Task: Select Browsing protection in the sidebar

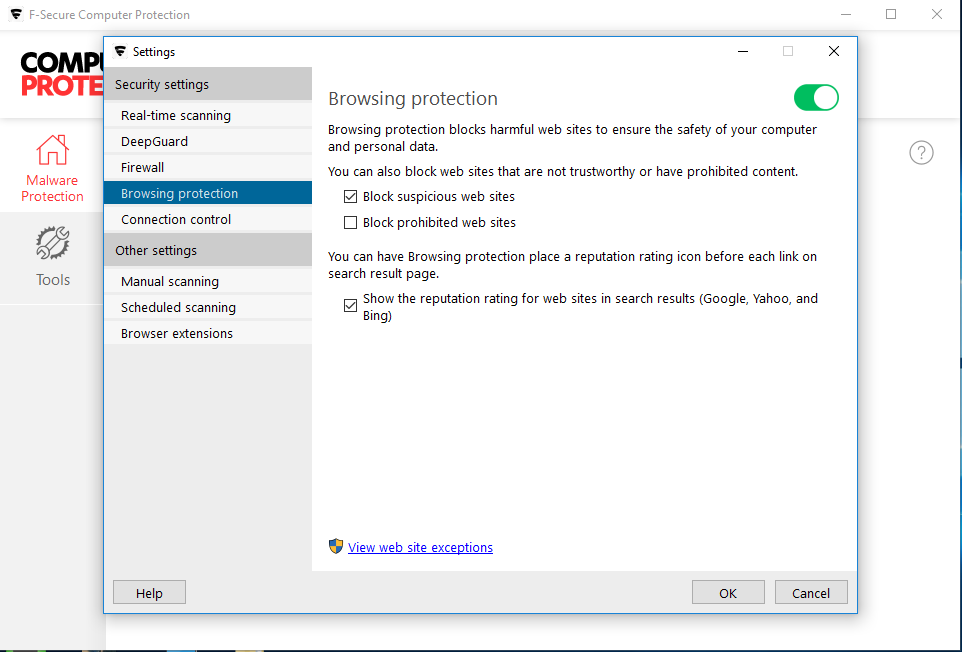Action: tap(208, 193)
